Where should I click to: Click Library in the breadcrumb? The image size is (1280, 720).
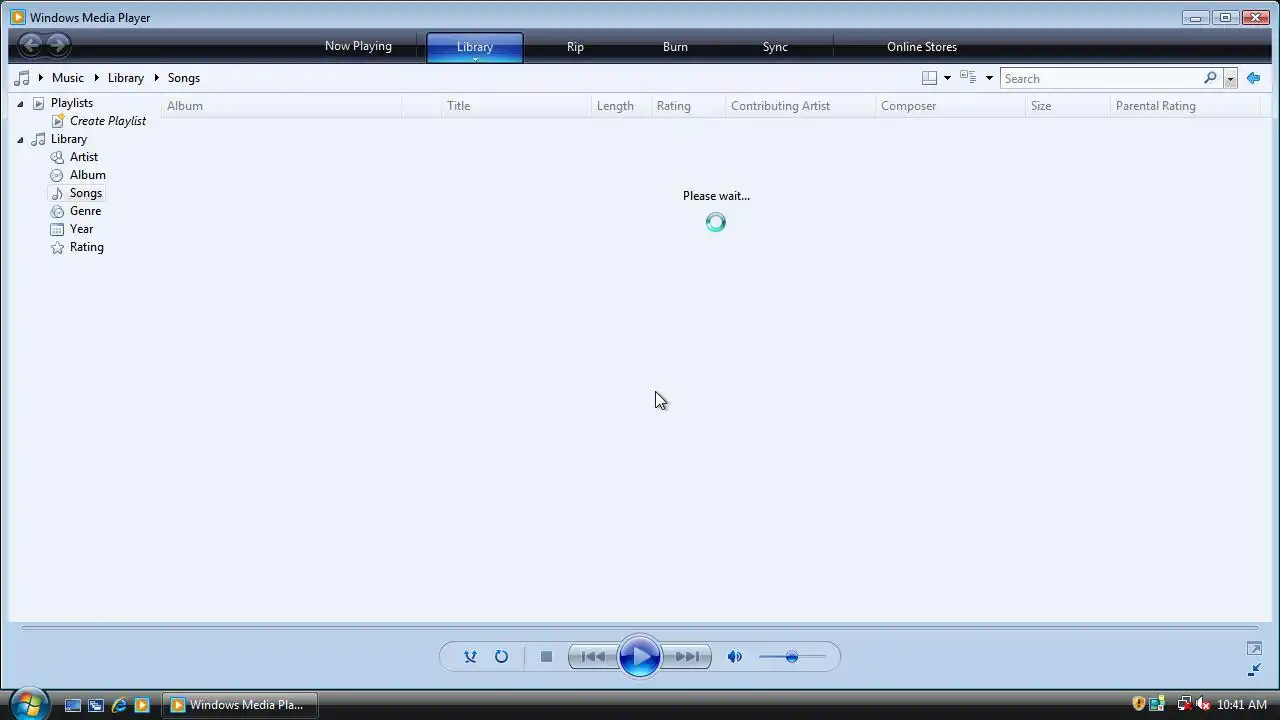[x=126, y=78]
